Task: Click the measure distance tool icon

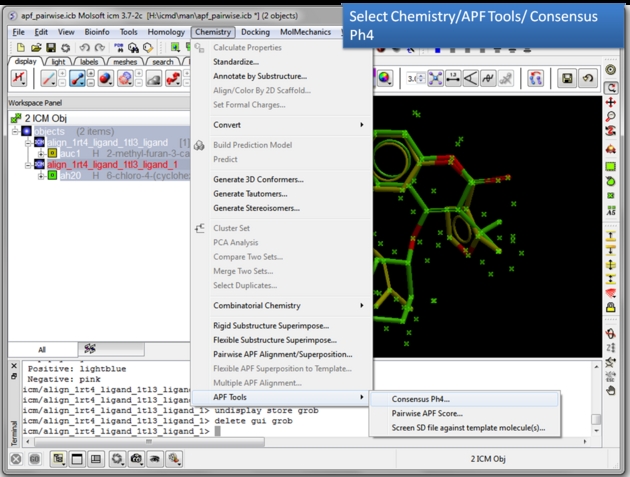Action: tap(451, 78)
